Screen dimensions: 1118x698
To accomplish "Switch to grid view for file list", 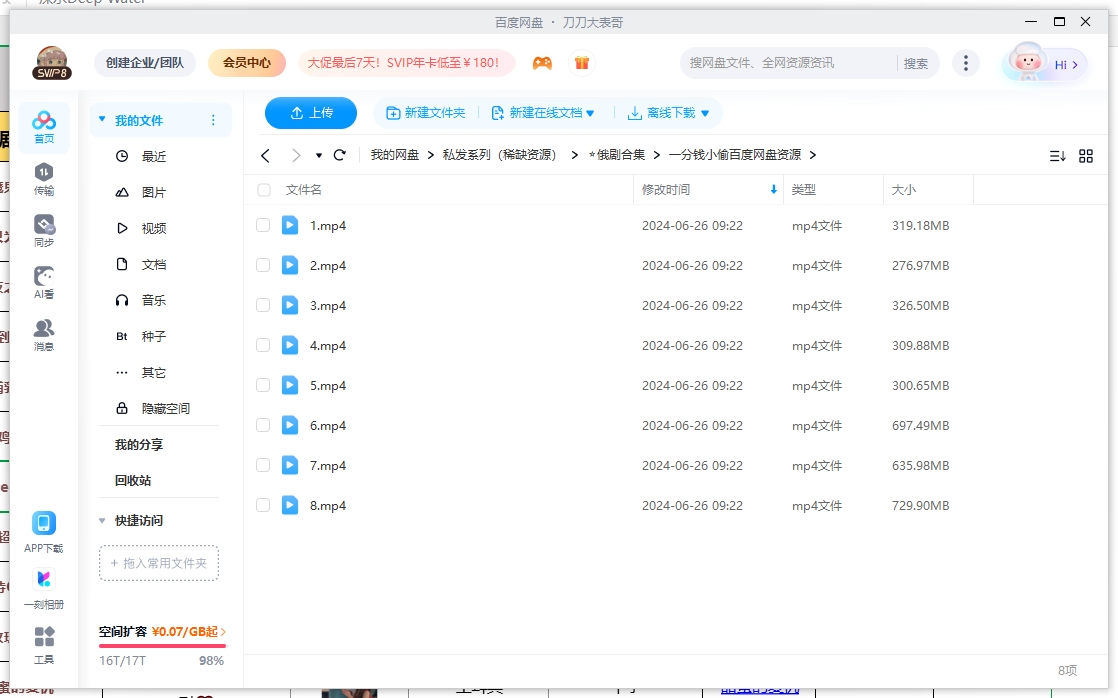I will 1086,155.
